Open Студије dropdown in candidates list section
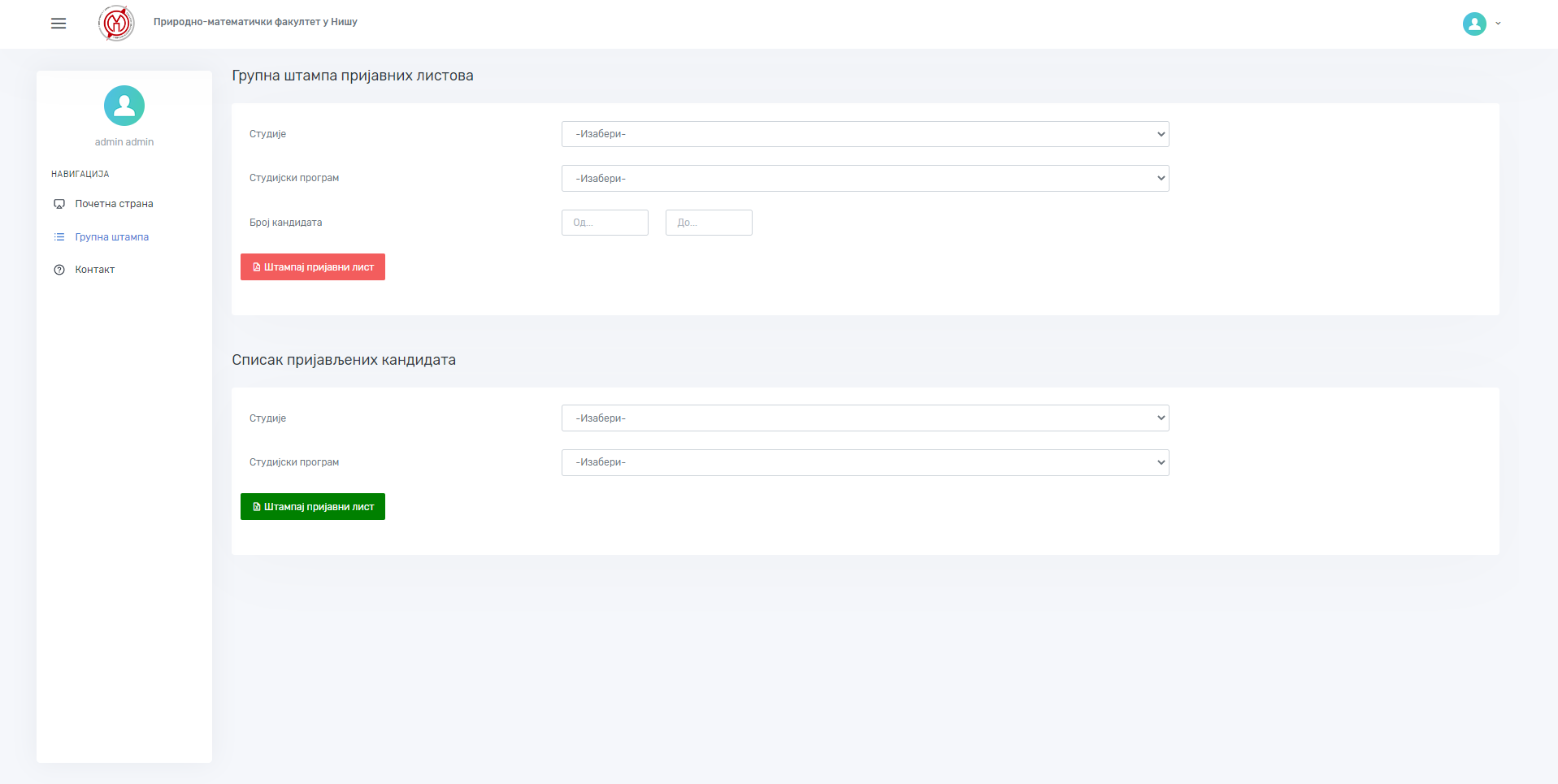The image size is (1558, 784). [x=865, y=418]
